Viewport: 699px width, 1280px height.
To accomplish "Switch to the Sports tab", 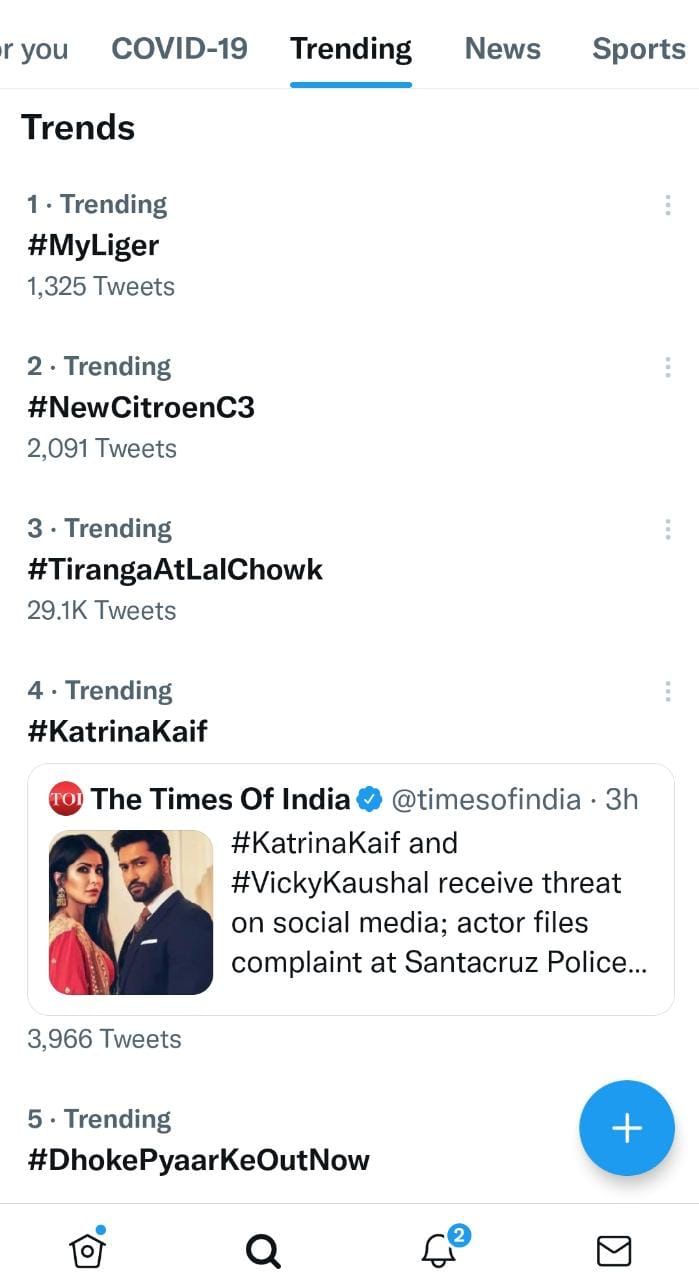I will click(638, 48).
